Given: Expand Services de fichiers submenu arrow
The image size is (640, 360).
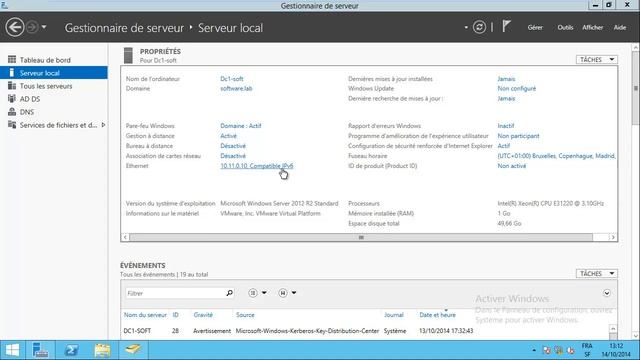Looking at the screenshot, I should [103, 125].
